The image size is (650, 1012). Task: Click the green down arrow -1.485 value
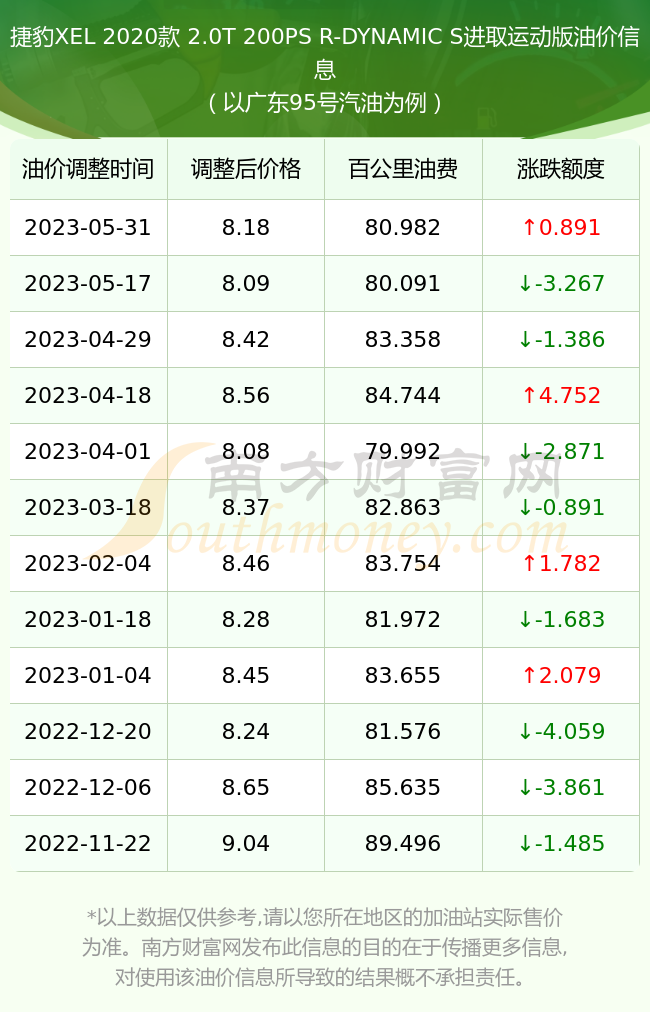[561, 843]
